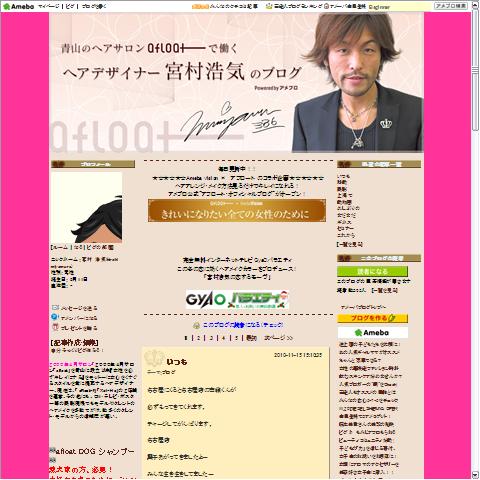This screenshot has height=480, width=480.
Task: Click the green 読者になる button
Action: click(372, 271)
